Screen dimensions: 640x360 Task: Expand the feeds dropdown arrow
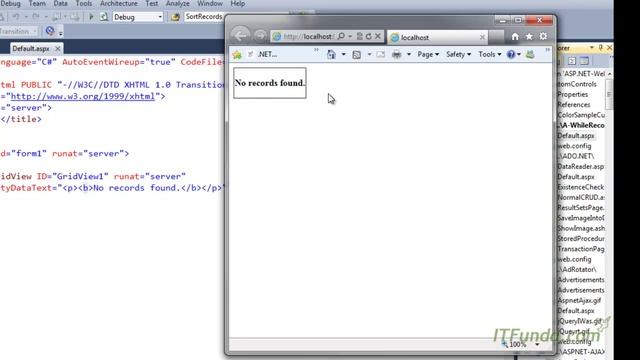(x=369, y=54)
